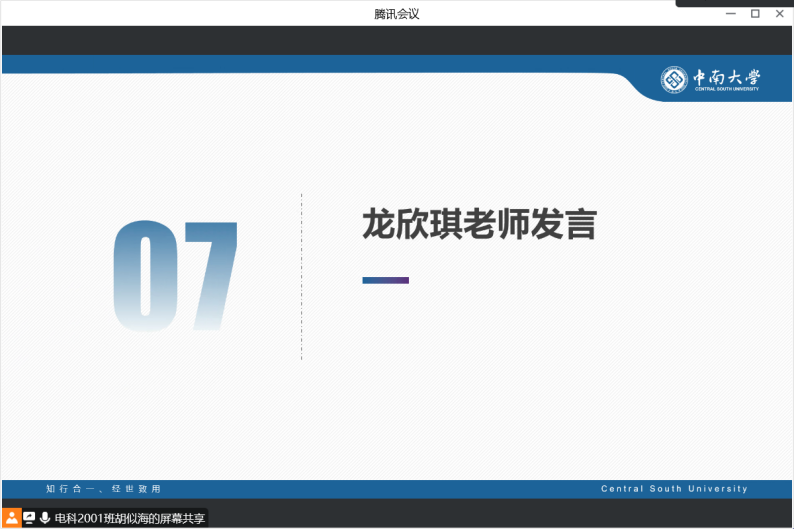Viewport: 794px width, 529px height.
Task: Click the orange host avatar icon
Action: tap(12, 518)
